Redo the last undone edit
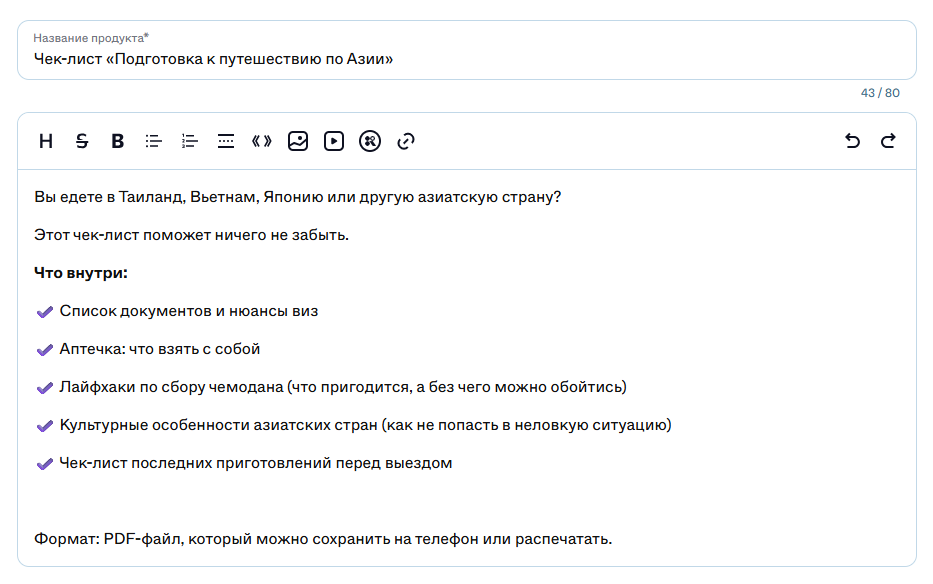This screenshot has height=584, width=933. 888,141
